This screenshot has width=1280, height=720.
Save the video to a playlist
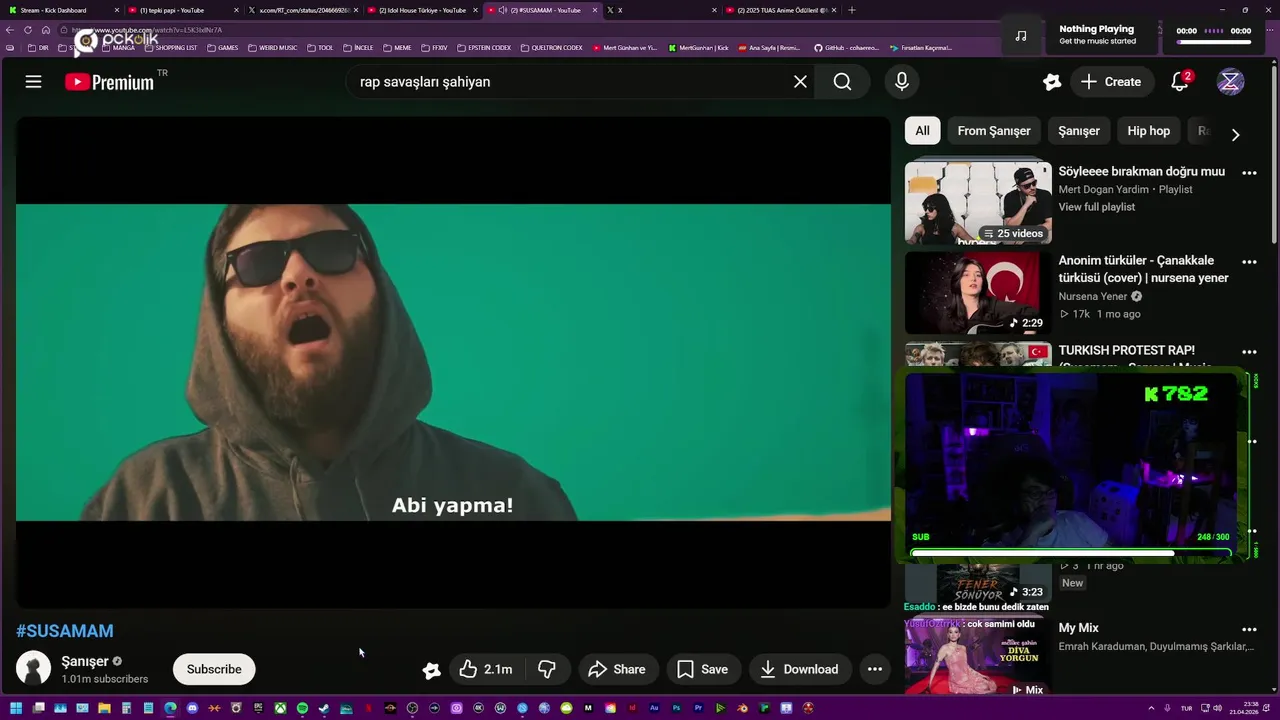(x=703, y=669)
